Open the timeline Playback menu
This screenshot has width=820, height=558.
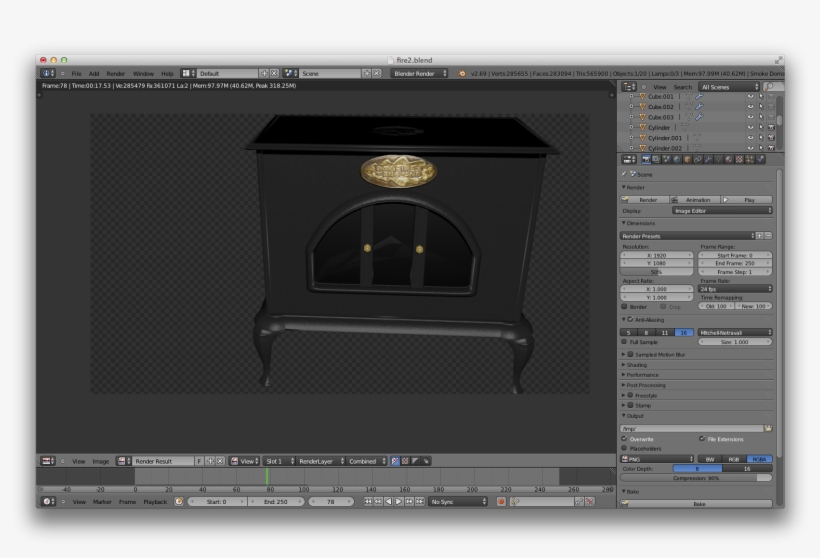click(155, 502)
